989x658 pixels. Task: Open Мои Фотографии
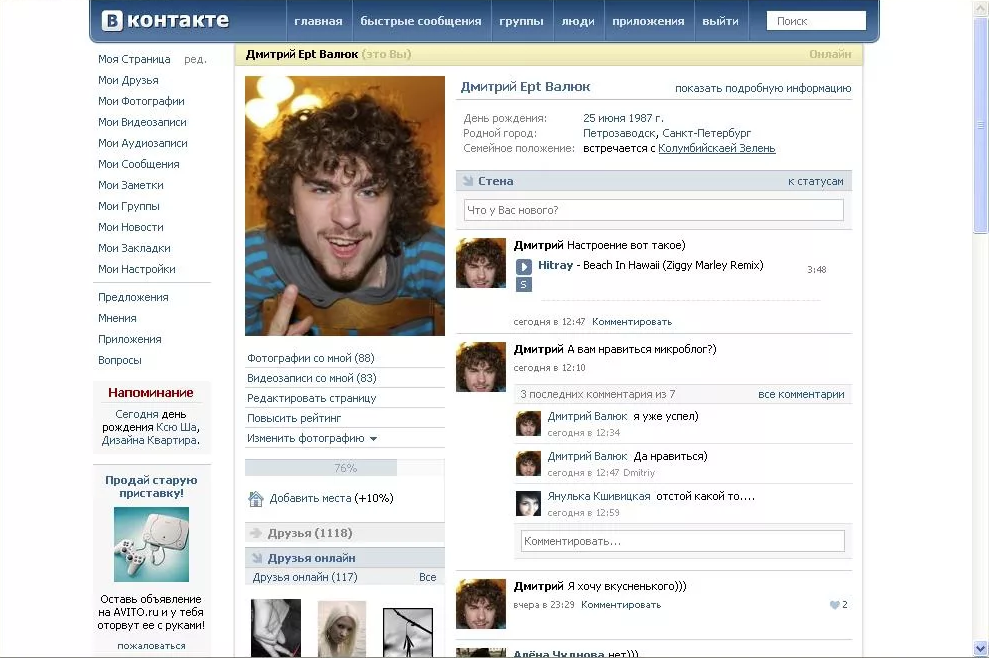pos(141,101)
